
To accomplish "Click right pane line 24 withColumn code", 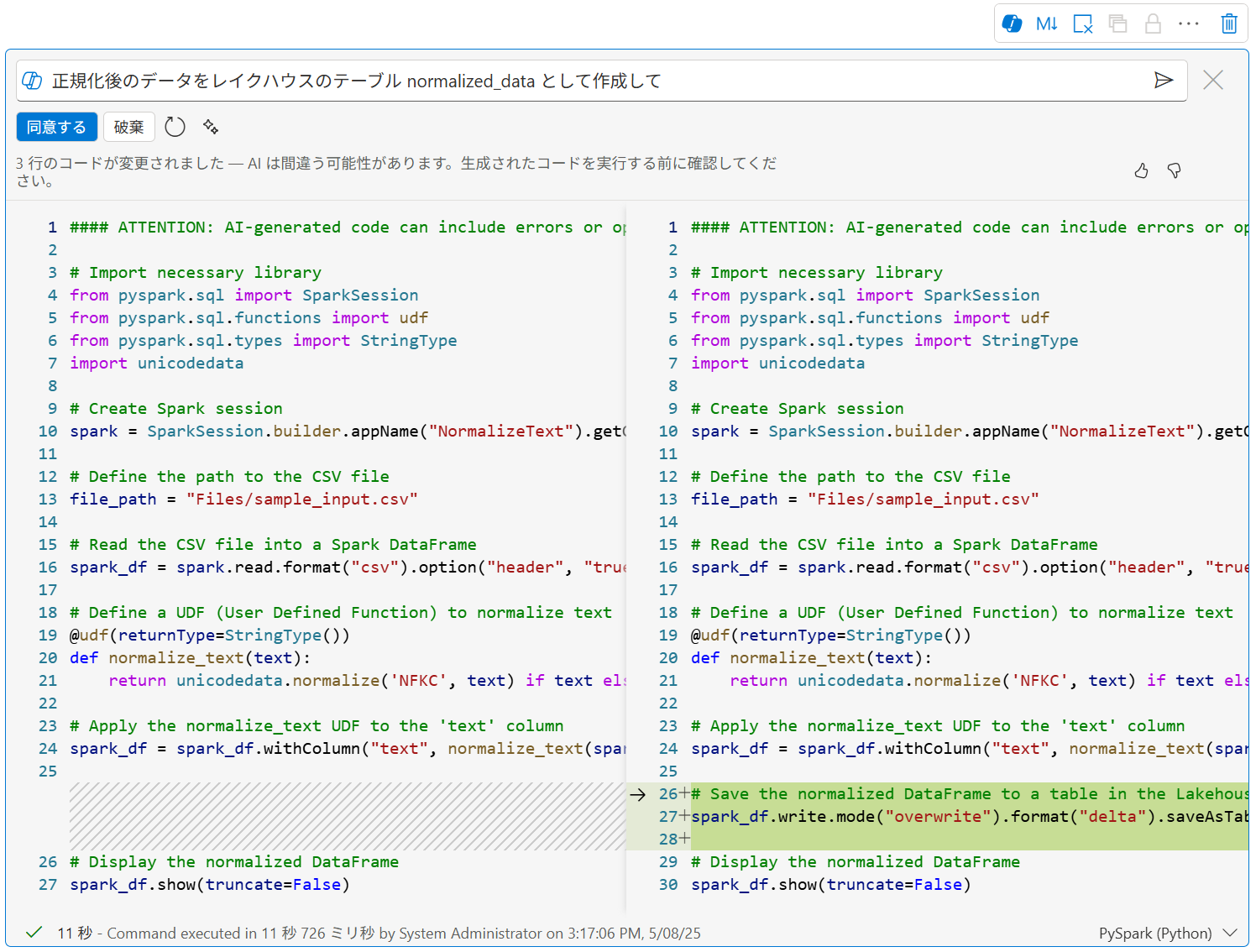I will [970, 749].
